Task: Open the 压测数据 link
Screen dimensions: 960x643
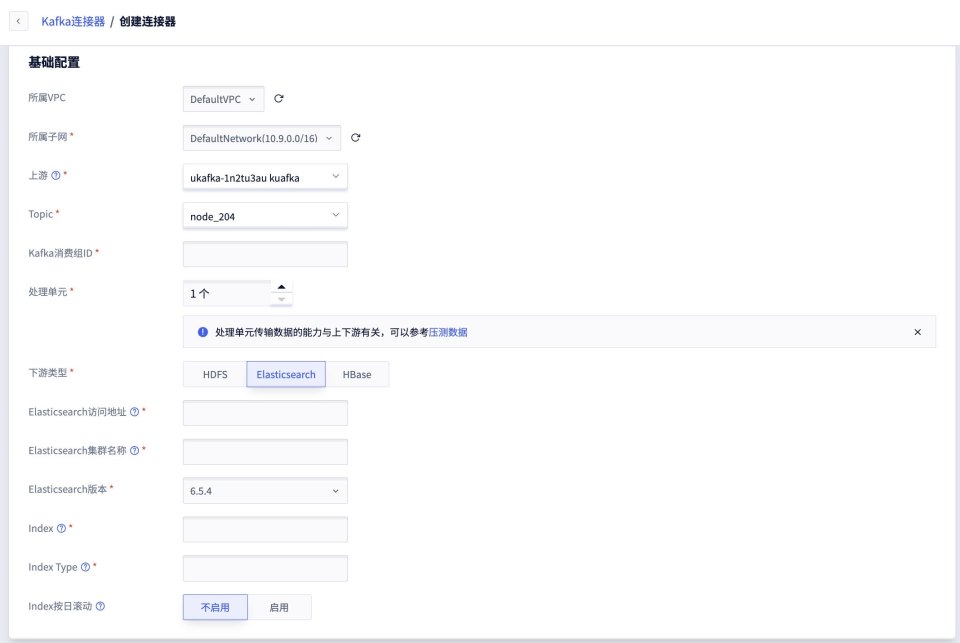Action: coord(448,332)
